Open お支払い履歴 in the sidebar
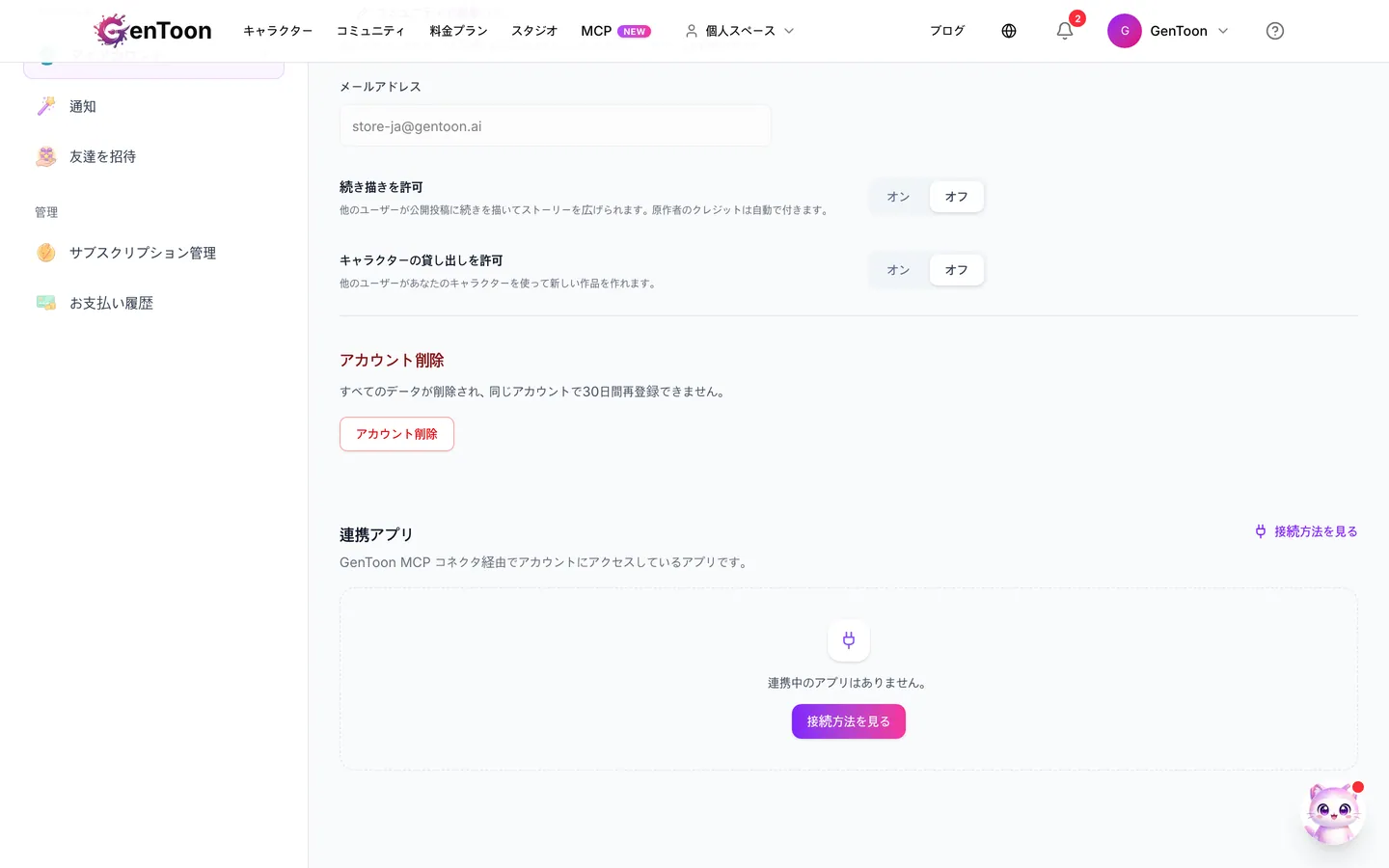 click(x=154, y=303)
